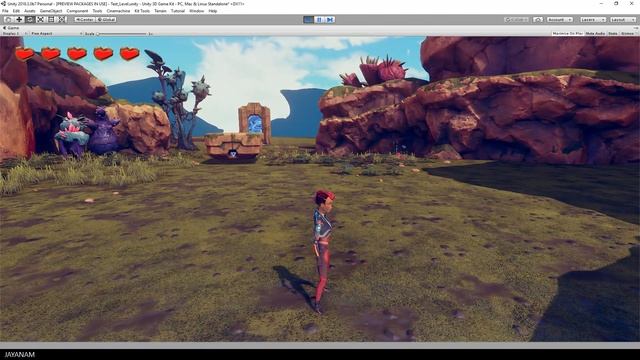This screenshot has width=640, height=360.
Task: Select the Move tool
Action: point(19,20)
